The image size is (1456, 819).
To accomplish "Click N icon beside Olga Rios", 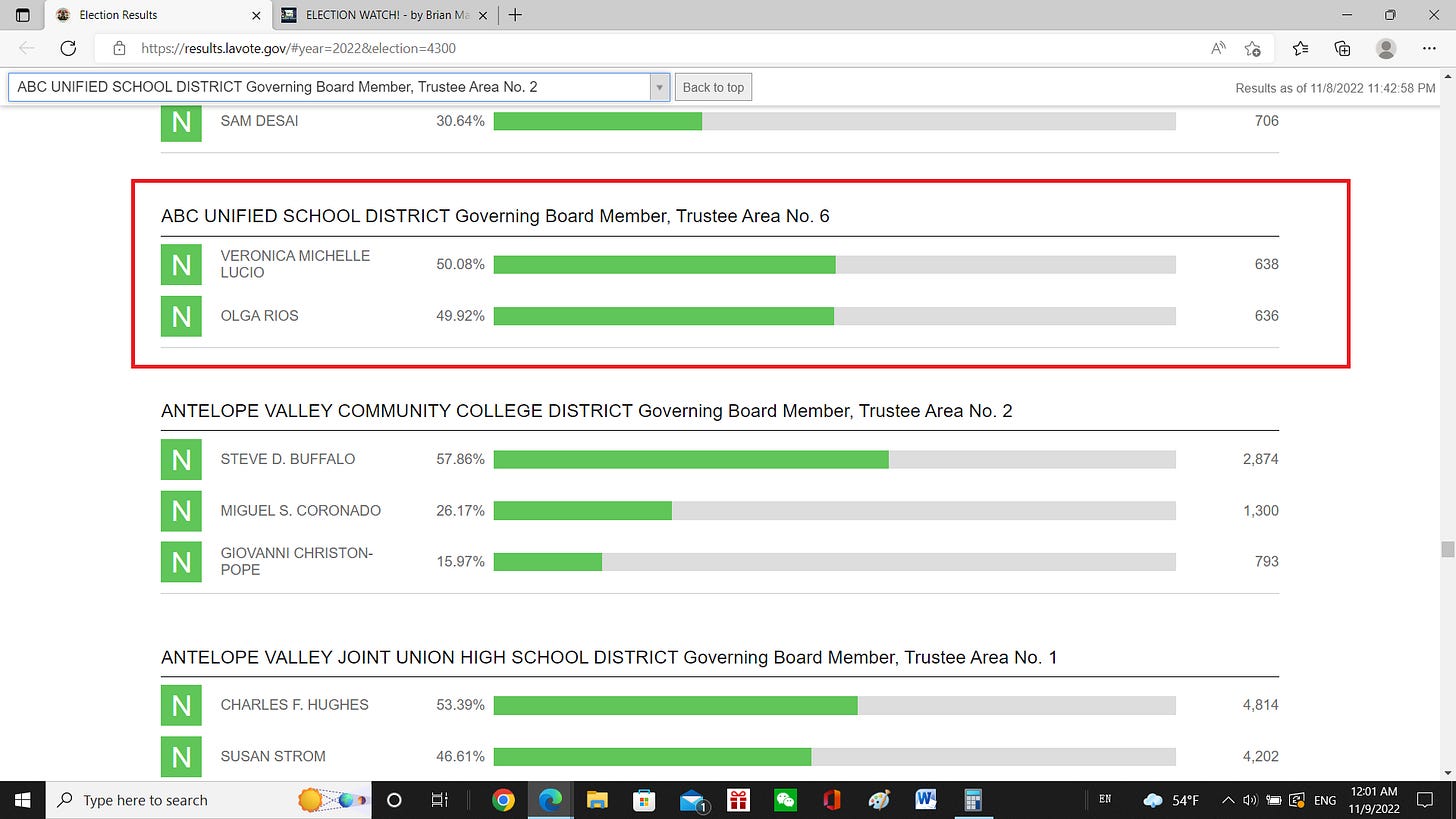I will coord(181,316).
